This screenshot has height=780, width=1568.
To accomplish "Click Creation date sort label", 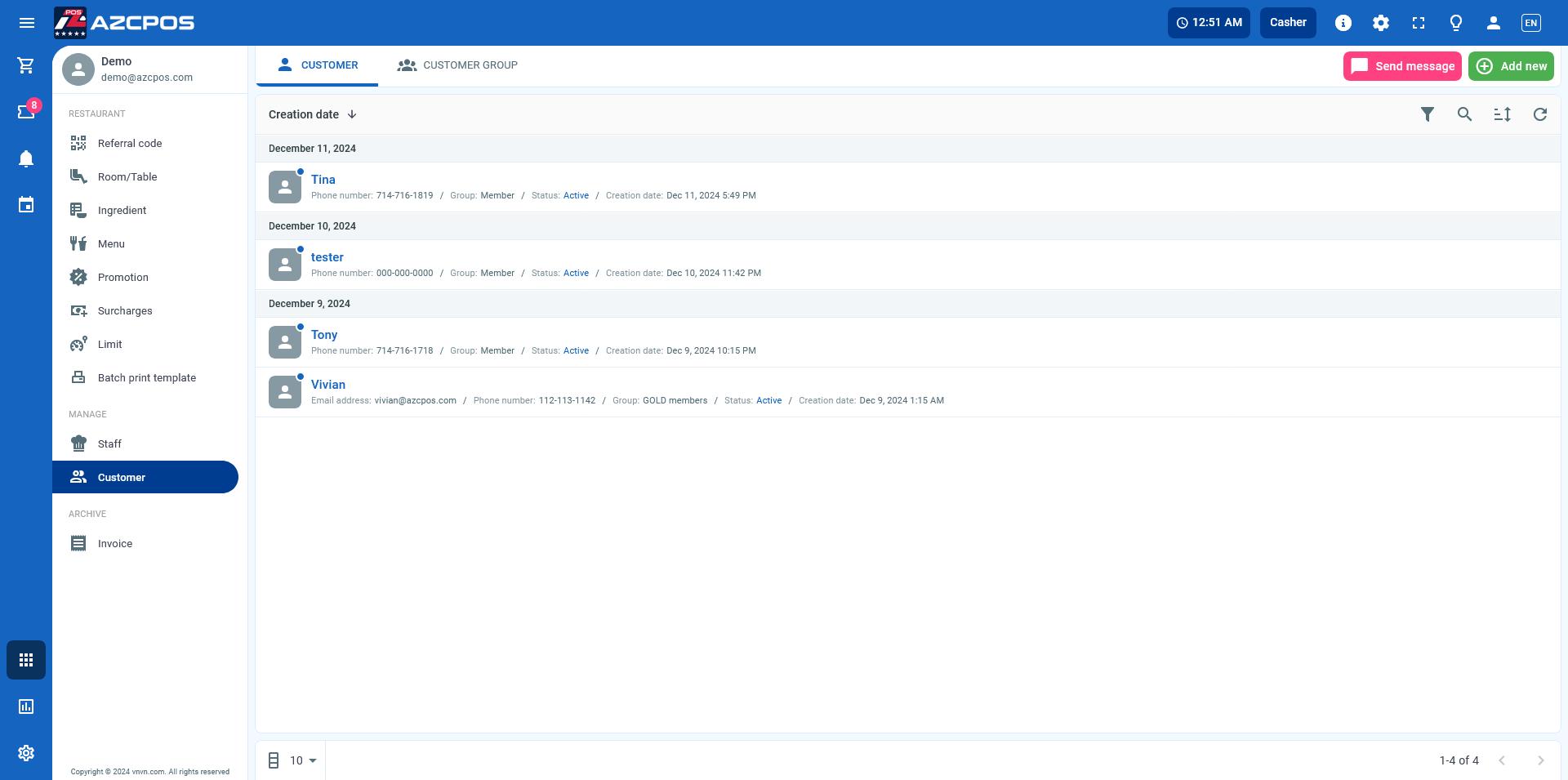I will click(x=304, y=114).
